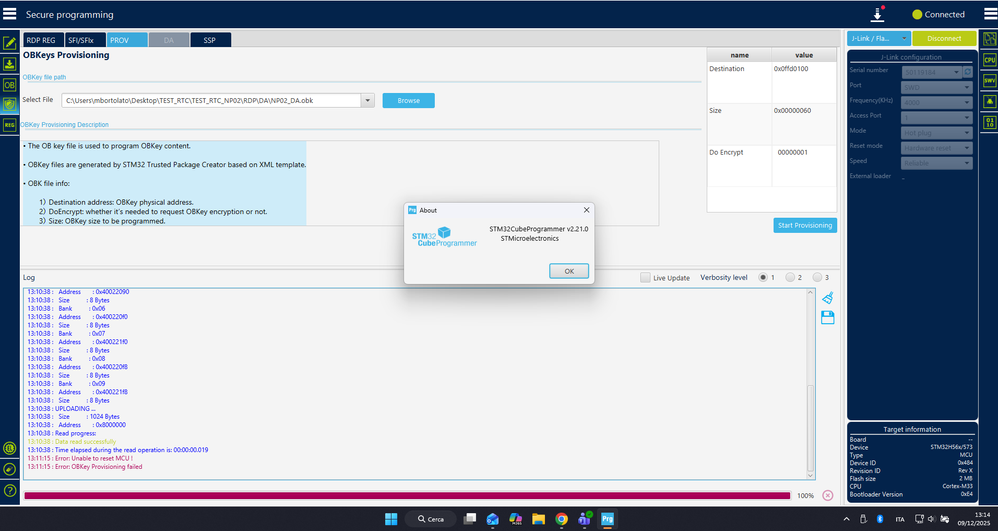Open Microsoft Teams from the taskbar

pyautogui.click(x=584, y=519)
